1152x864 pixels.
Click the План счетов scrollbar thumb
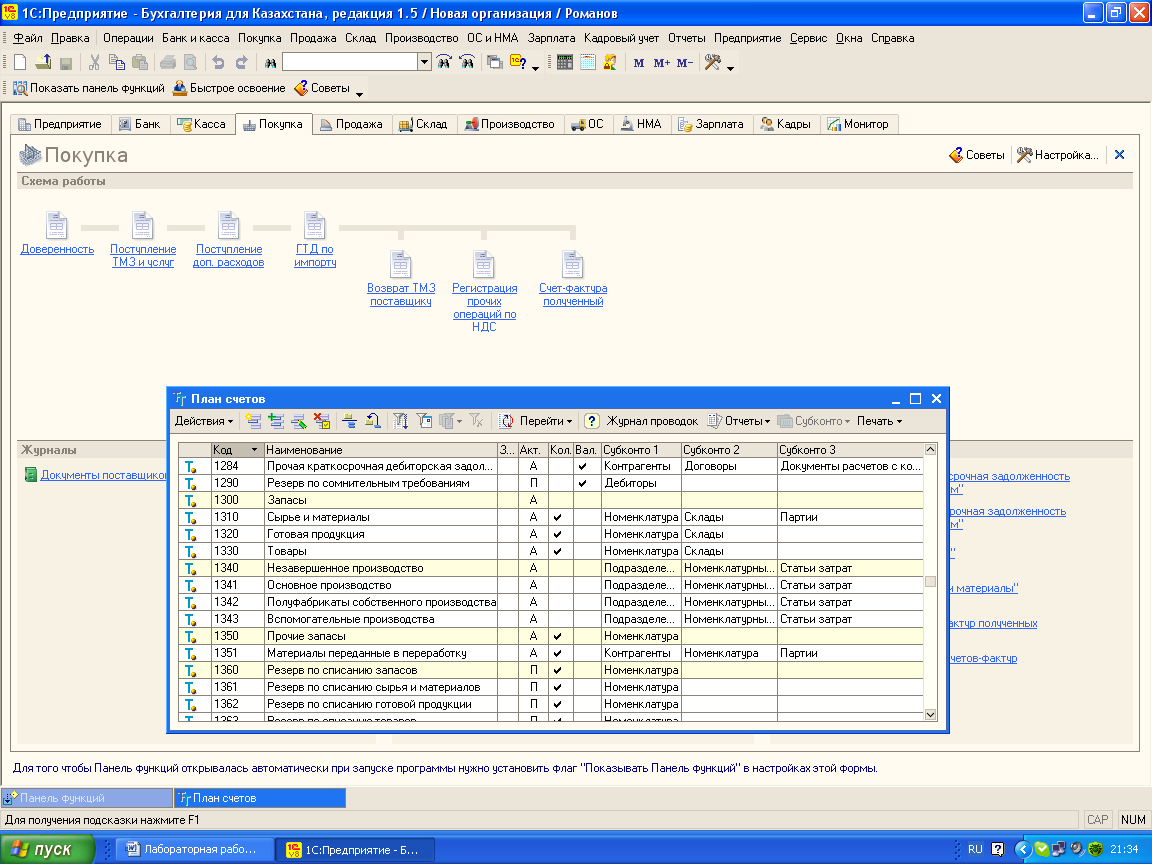[x=930, y=582]
